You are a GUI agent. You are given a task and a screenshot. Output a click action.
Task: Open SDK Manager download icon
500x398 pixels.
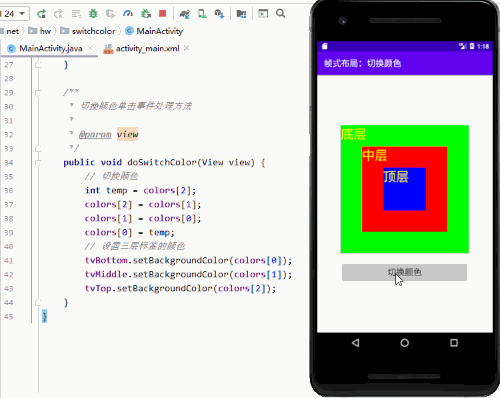[x=219, y=14]
